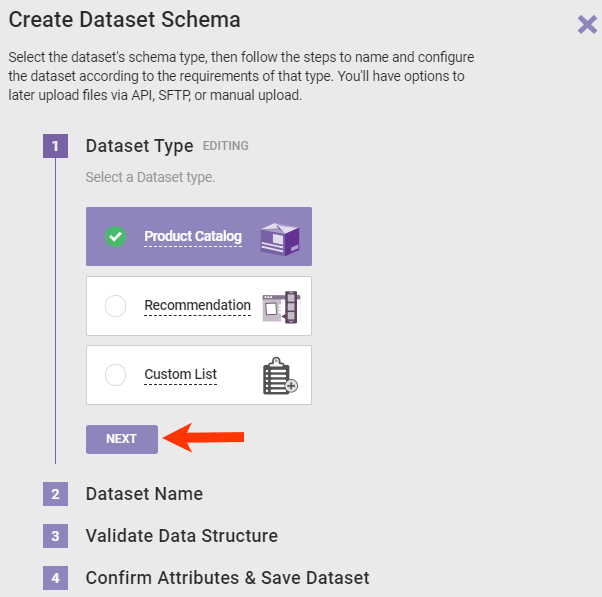Select the Product Catalog checked radio
602x597 pixels.
[116, 237]
